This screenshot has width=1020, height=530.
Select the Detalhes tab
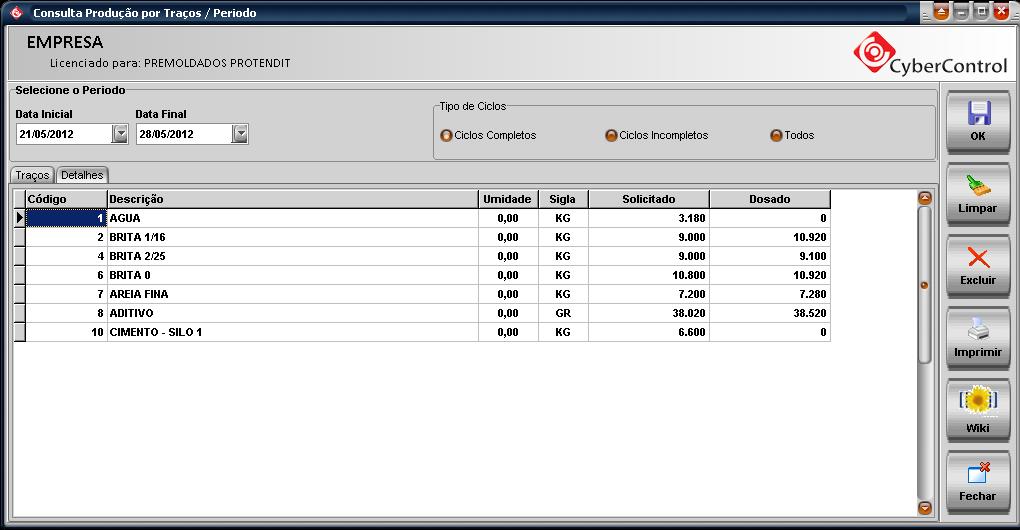click(82, 175)
